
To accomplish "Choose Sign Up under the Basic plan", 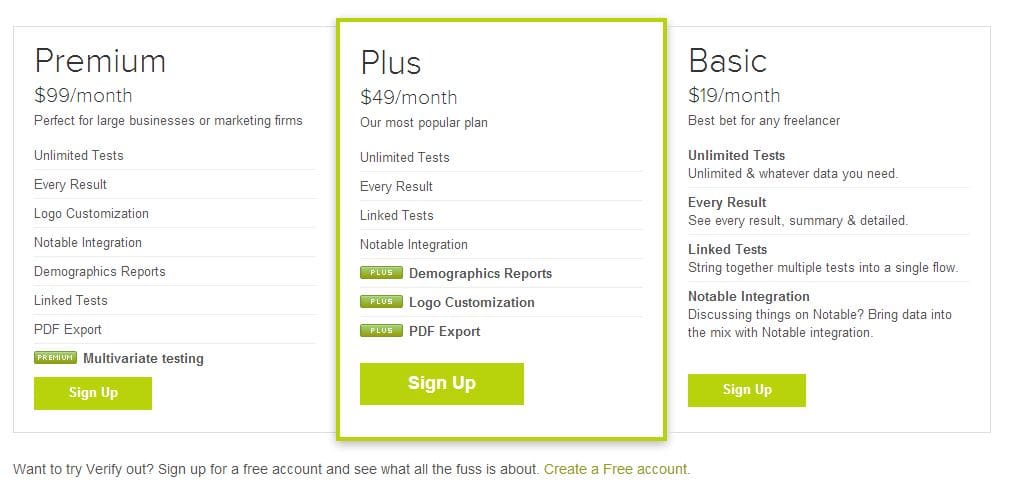I will point(746,390).
